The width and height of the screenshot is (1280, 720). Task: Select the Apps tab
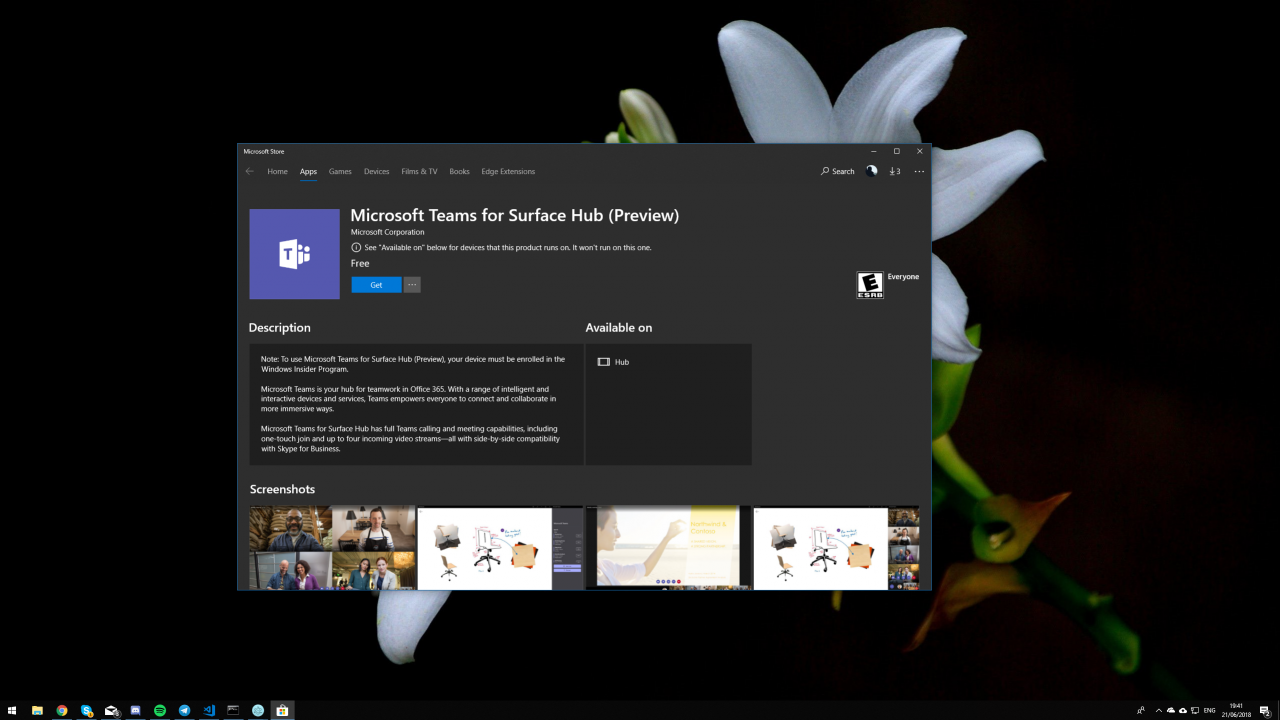pos(308,171)
